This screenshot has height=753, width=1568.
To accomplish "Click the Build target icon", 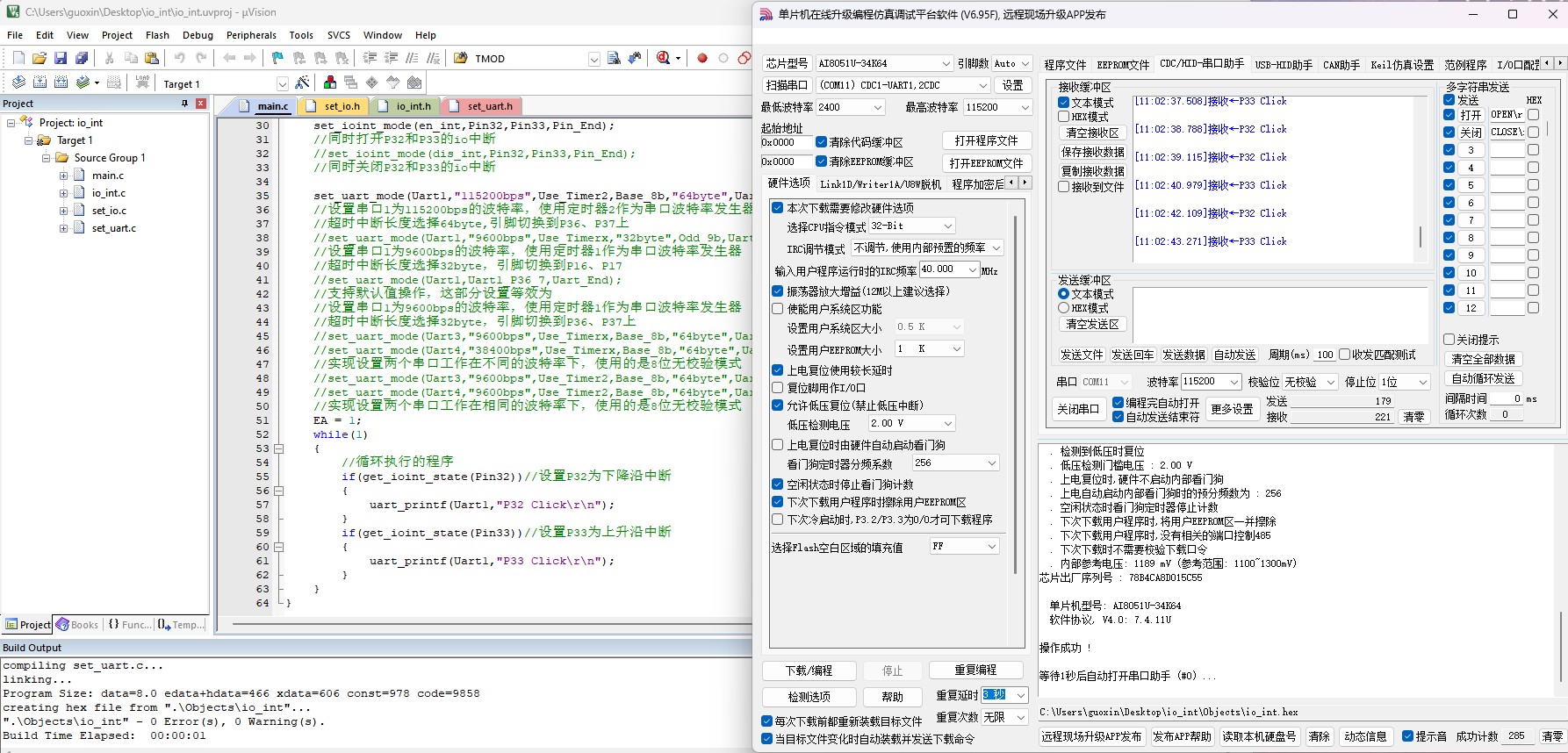I will tap(40, 82).
